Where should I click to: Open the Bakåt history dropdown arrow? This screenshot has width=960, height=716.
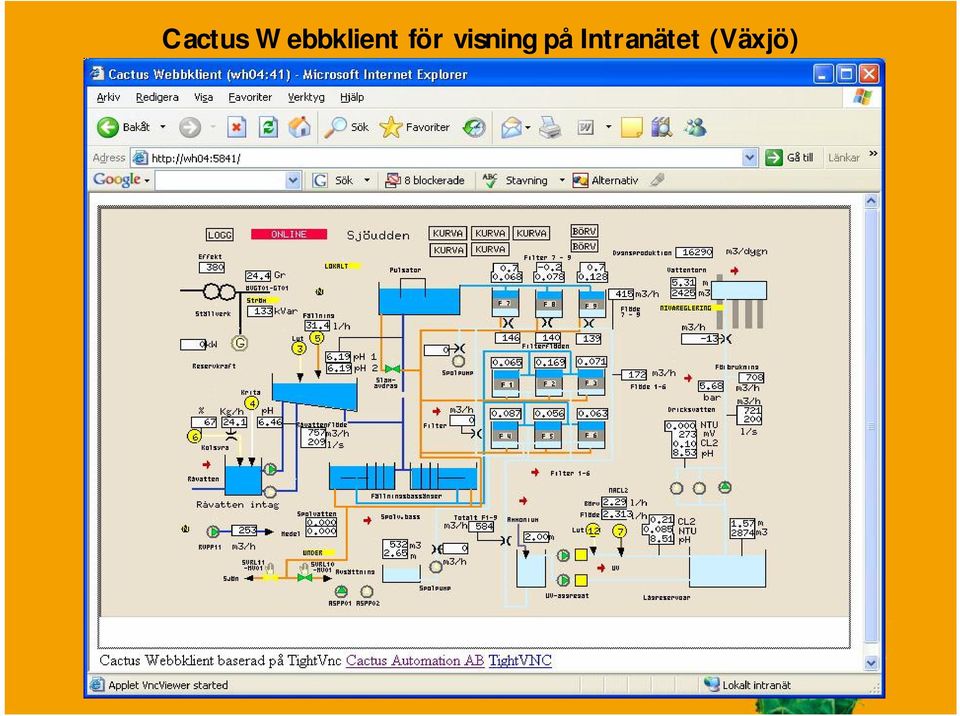[163, 127]
